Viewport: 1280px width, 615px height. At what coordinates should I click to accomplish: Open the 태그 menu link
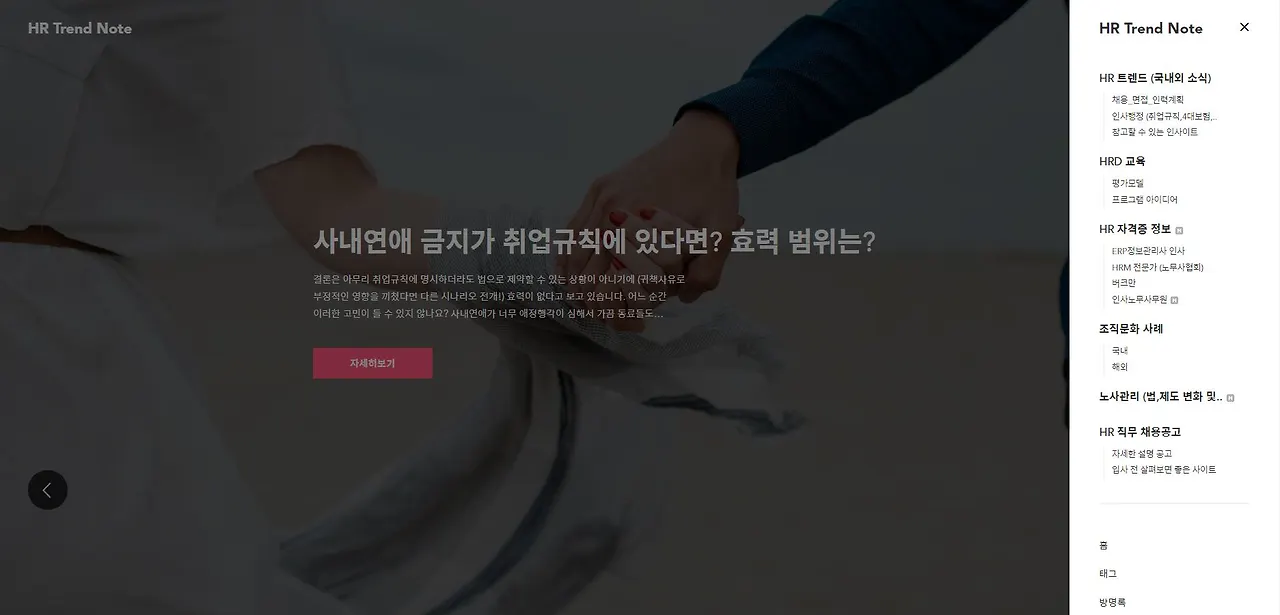click(1108, 574)
